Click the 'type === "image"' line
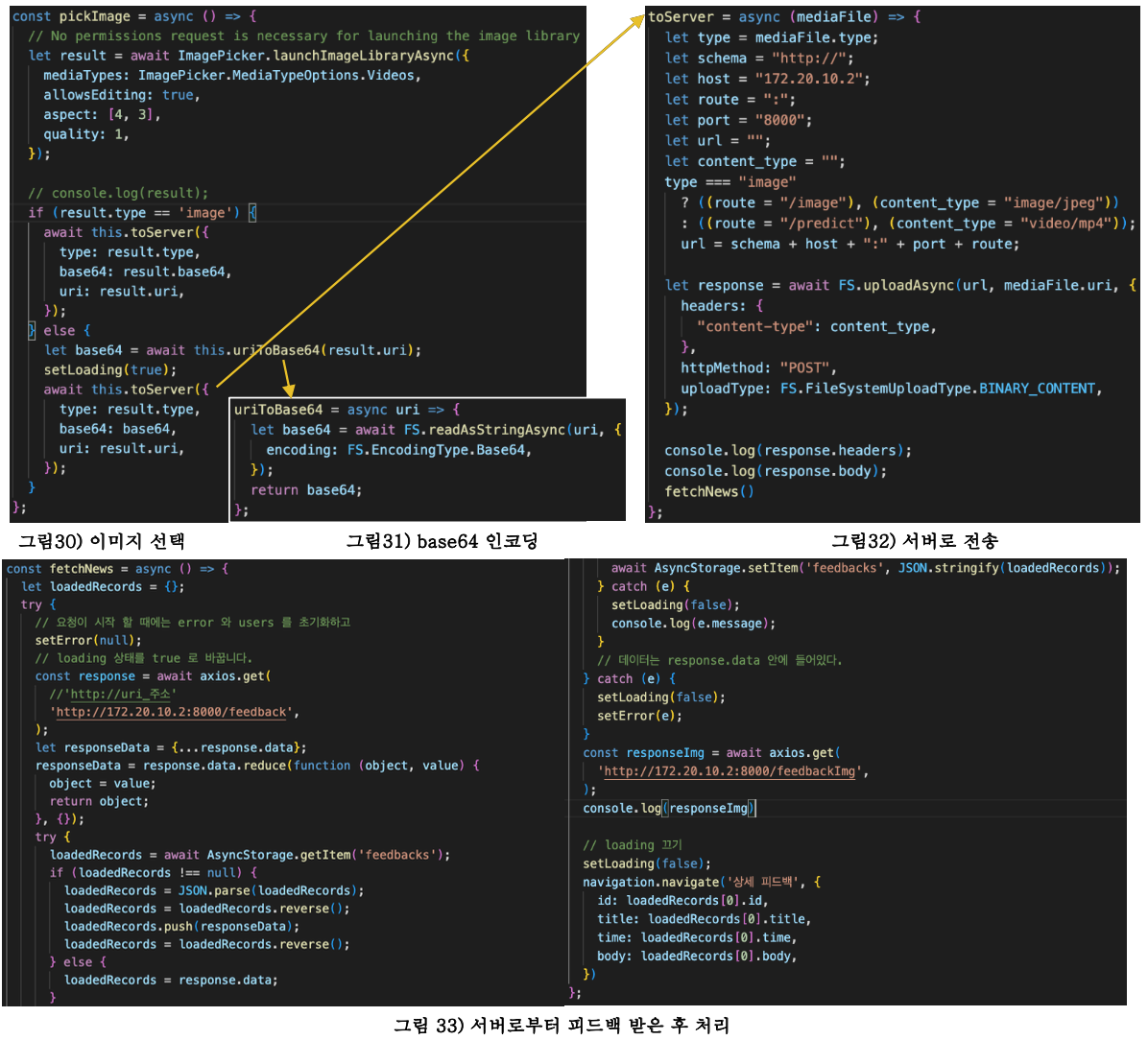1148x1040 pixels. tap(729, 182)
